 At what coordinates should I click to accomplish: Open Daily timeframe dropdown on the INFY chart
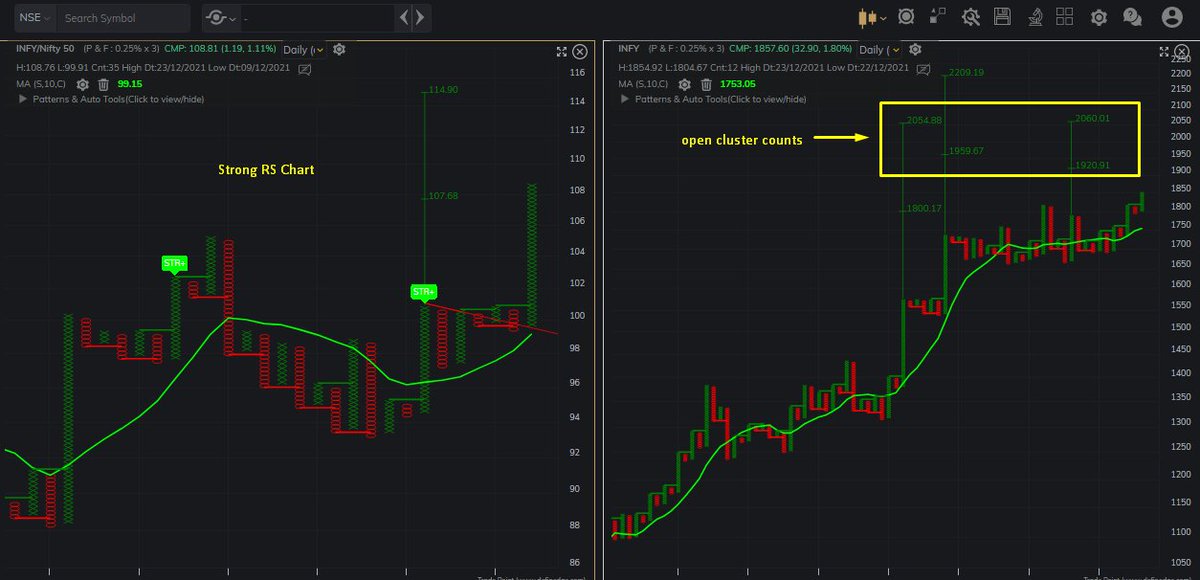880,49
